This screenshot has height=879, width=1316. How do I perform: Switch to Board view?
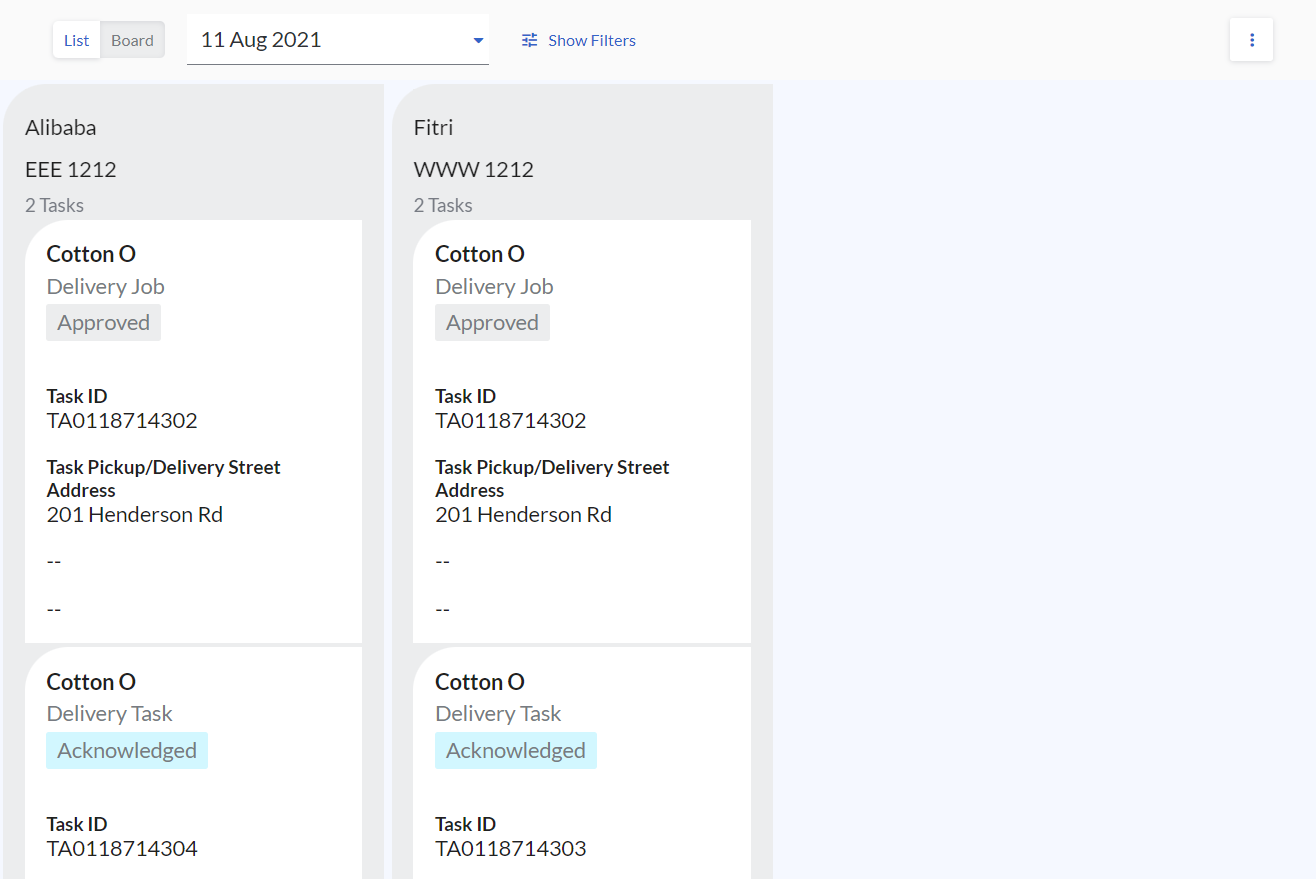[132, 40]
